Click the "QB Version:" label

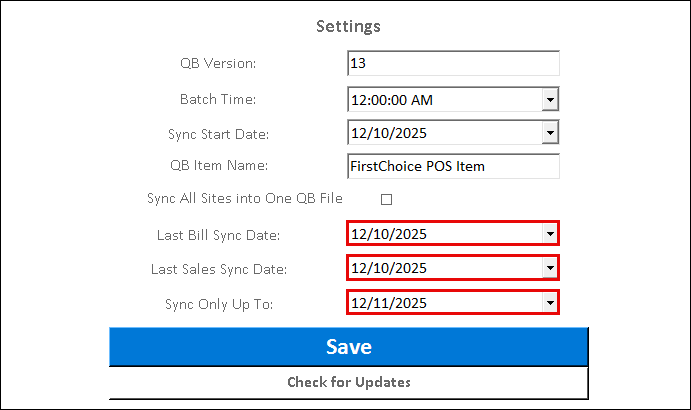(218, 63)
